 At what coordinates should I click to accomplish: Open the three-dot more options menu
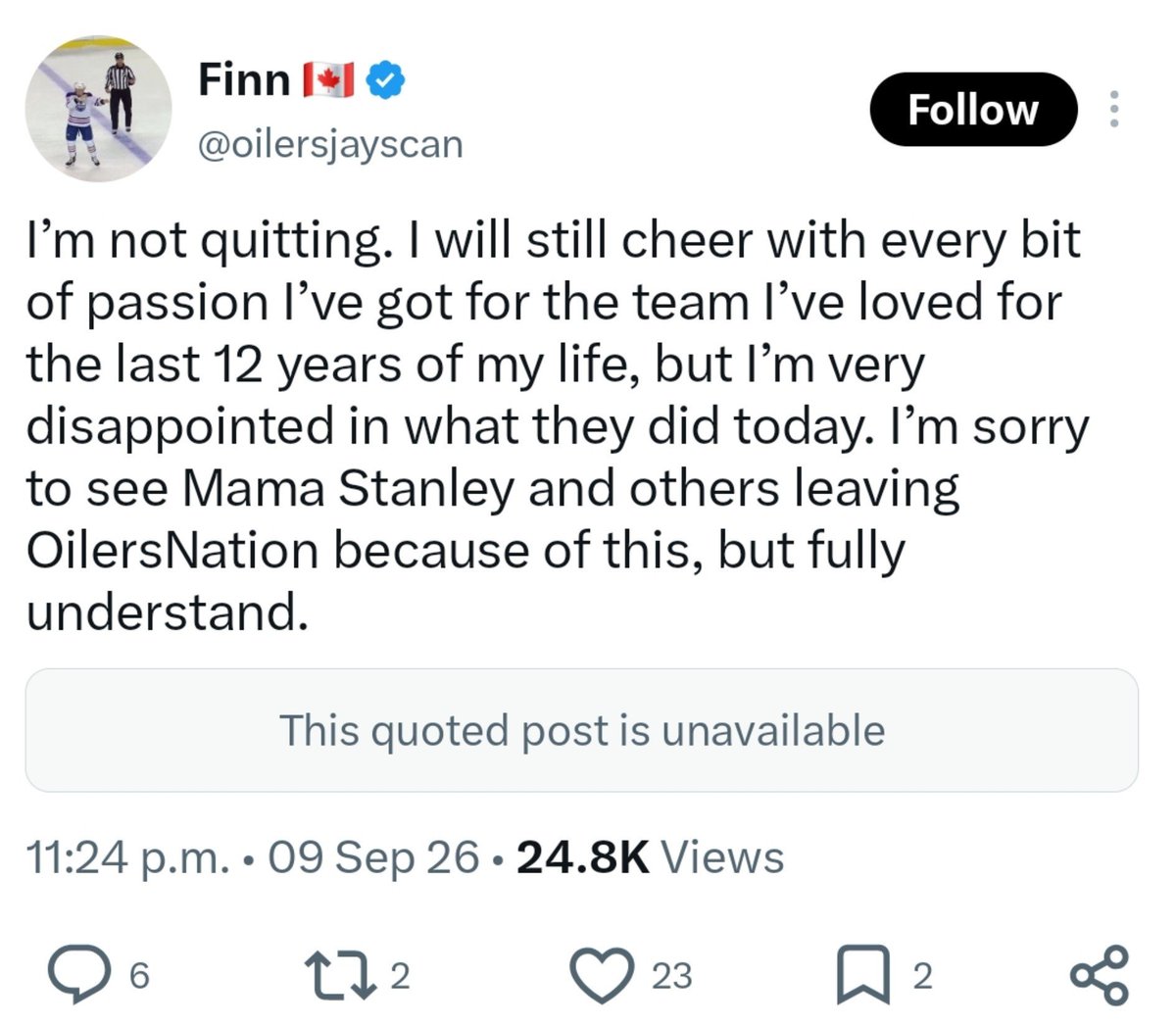[x=1113, y=109]
